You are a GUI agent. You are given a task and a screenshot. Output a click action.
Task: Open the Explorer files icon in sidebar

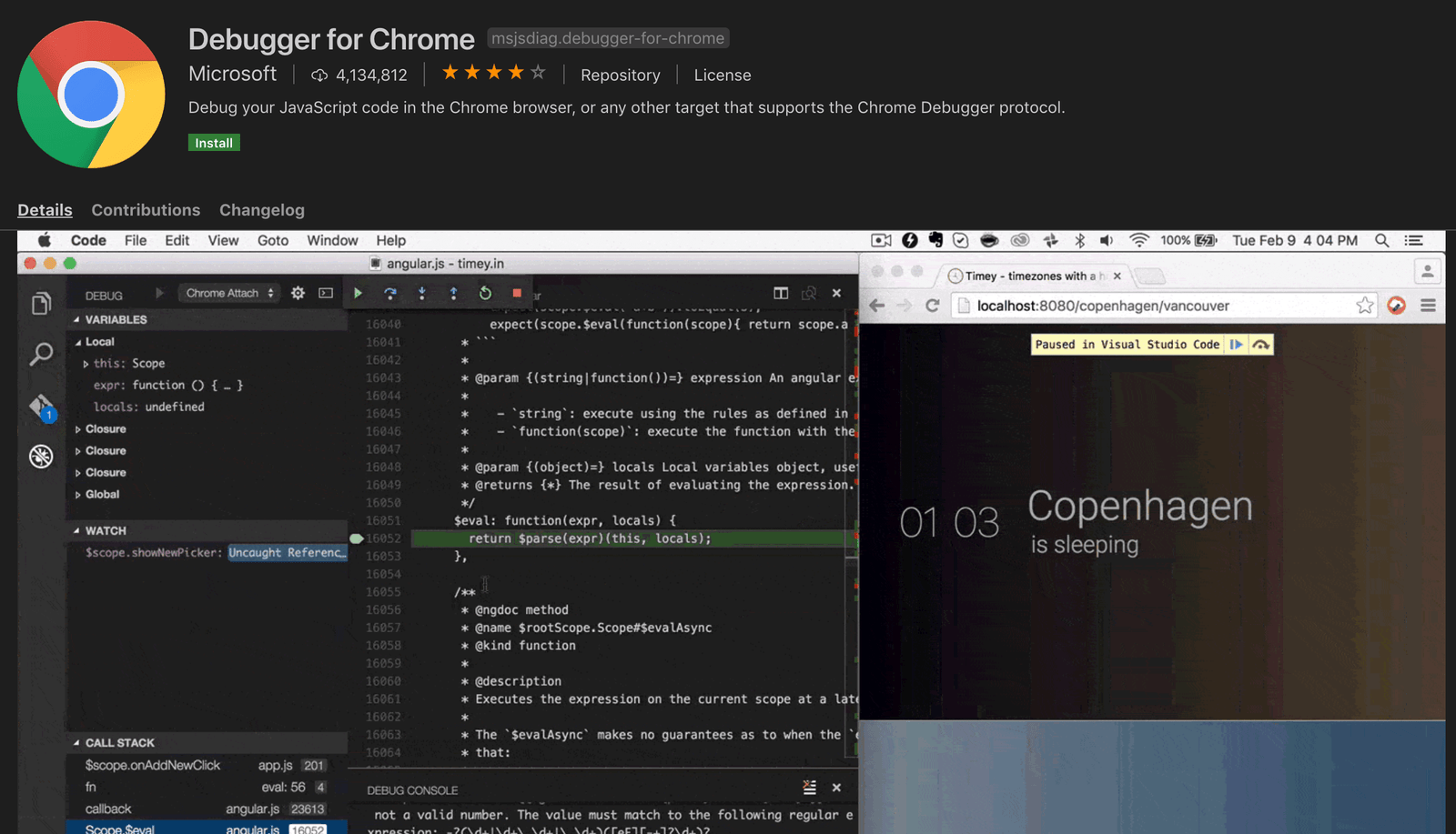pyautogui.click(x=41, y=303)
